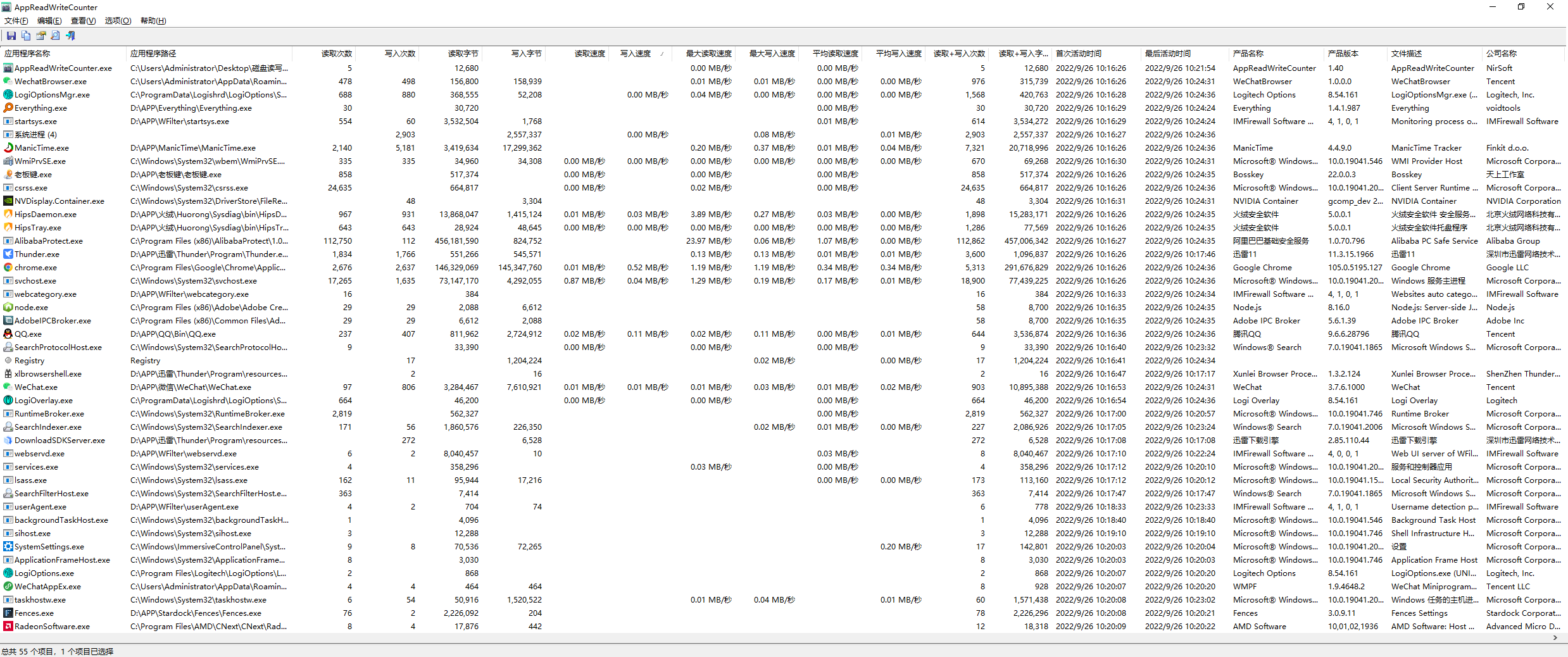Image resolution: width=1568 pixels, height=657 pixels.
Task: Sort by the 应用程序名称 column header
Action: [x=27, y=54]
